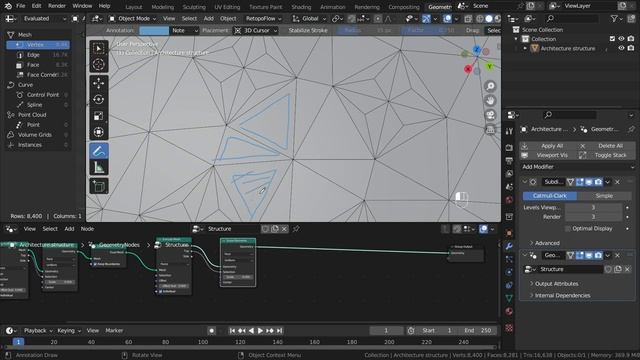Open the timeline Playback popover
640x360 pixels.
tap(38, 331)
